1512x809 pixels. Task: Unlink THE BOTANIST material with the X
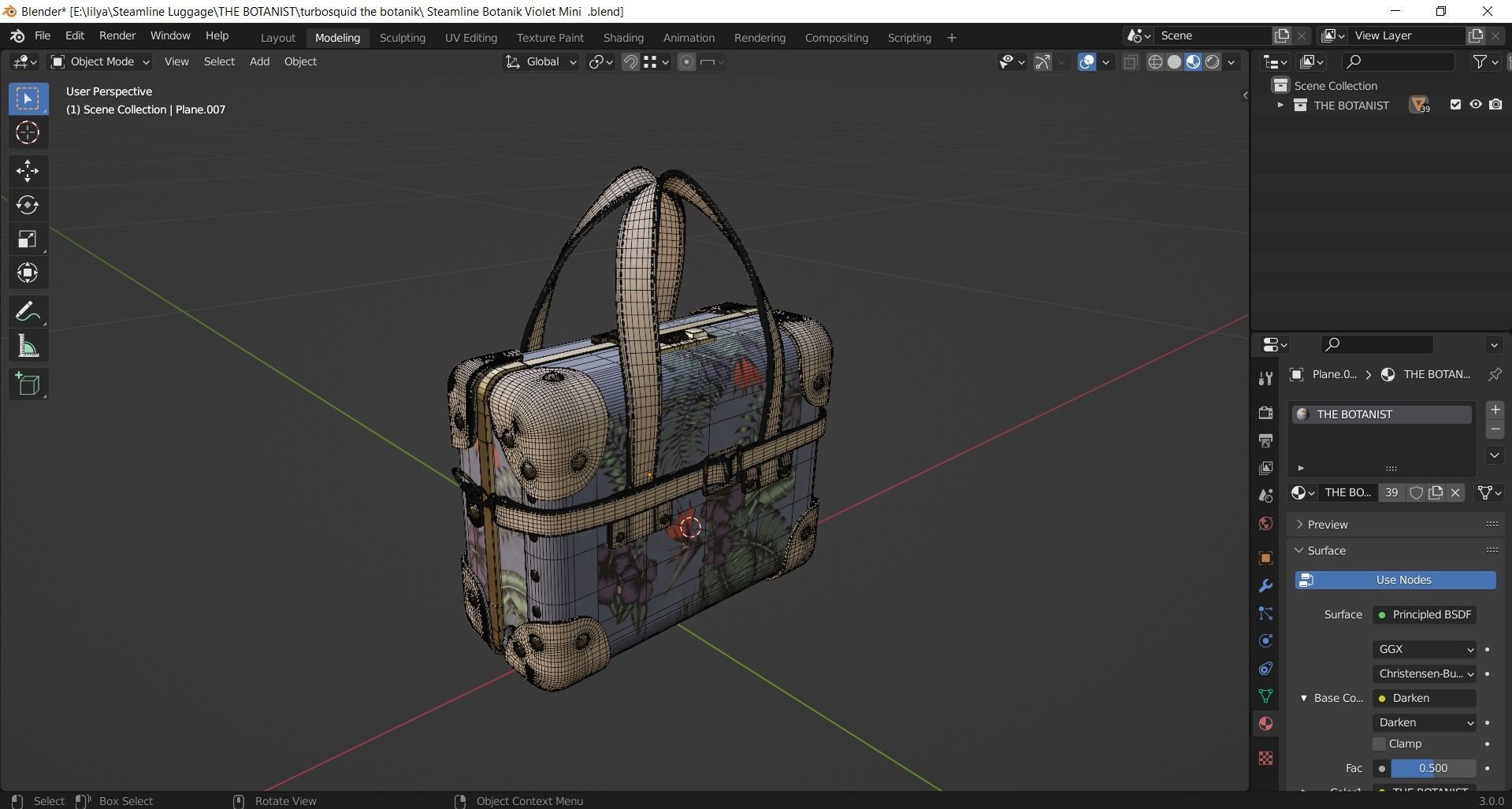coord(1455,492)
